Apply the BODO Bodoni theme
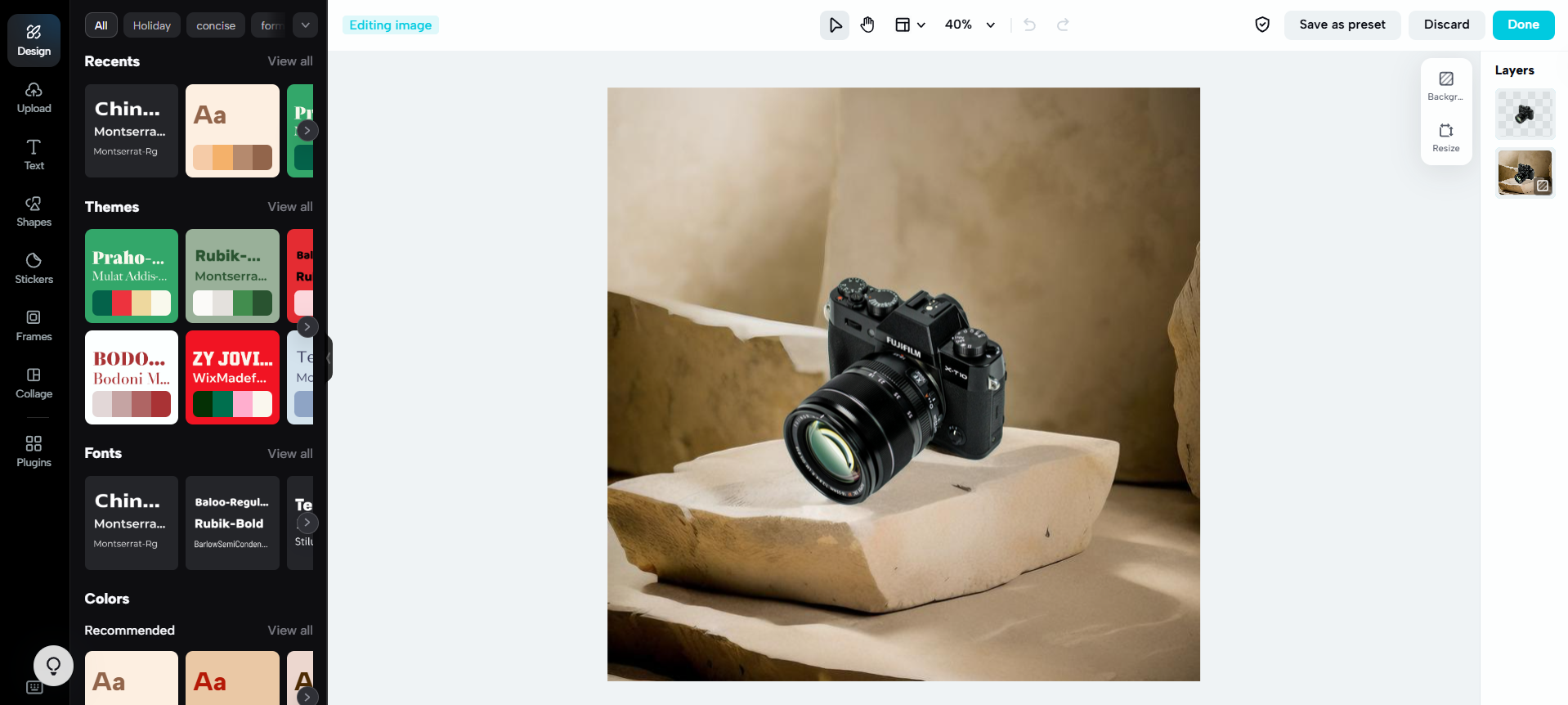The height and width of the screenshot is (705, 1568). tap(132, 377)
